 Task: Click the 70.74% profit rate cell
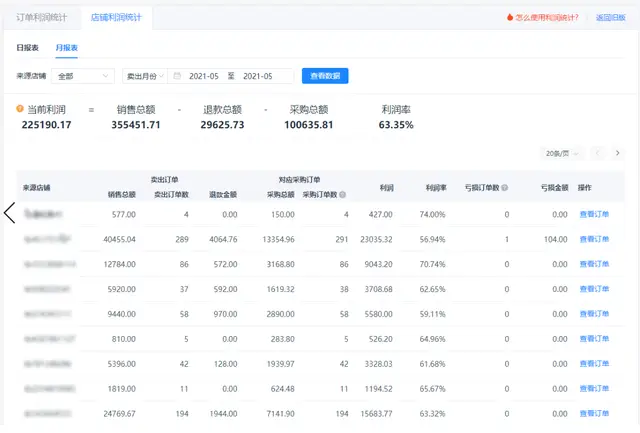click(432, 264)
